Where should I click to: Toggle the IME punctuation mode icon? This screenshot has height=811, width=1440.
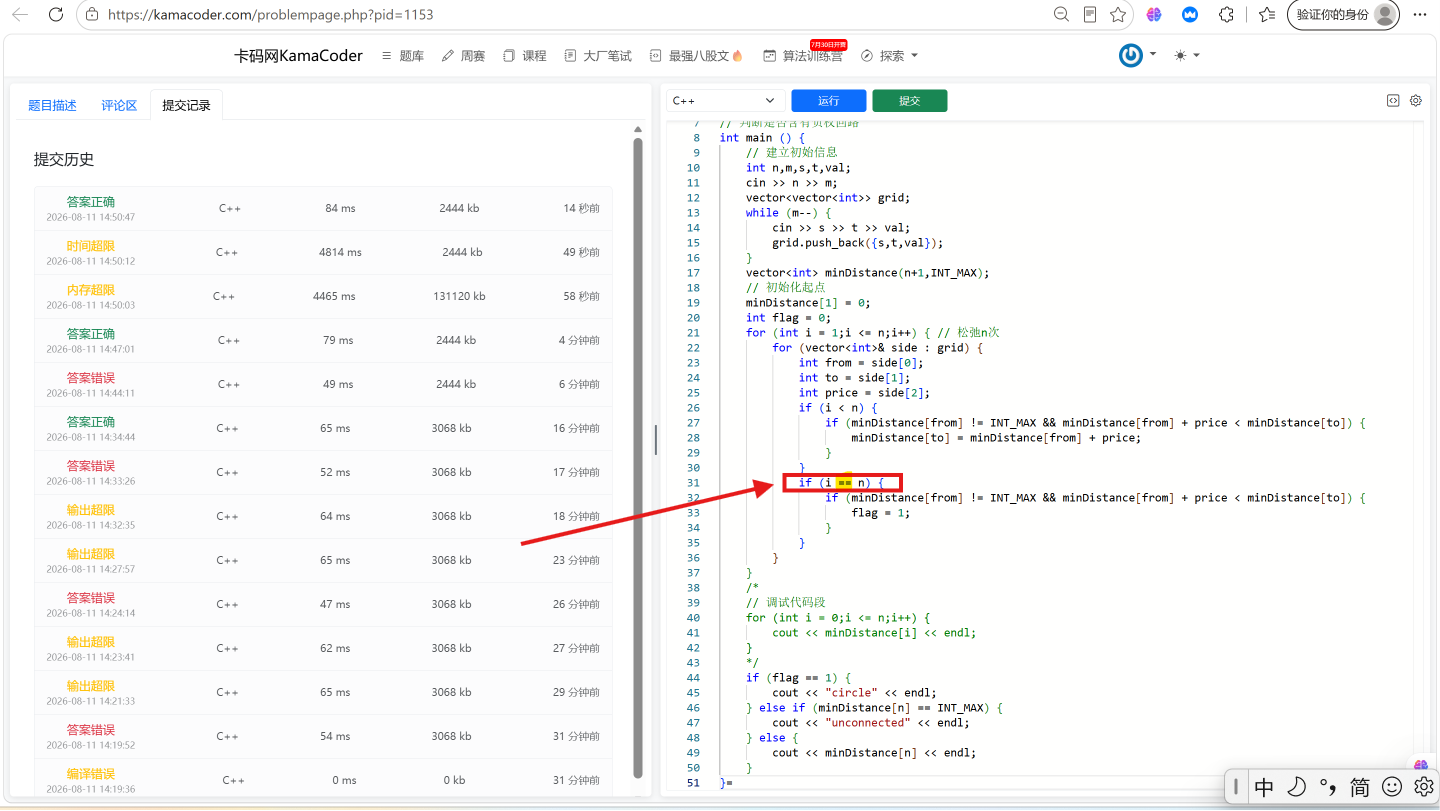1328,787
